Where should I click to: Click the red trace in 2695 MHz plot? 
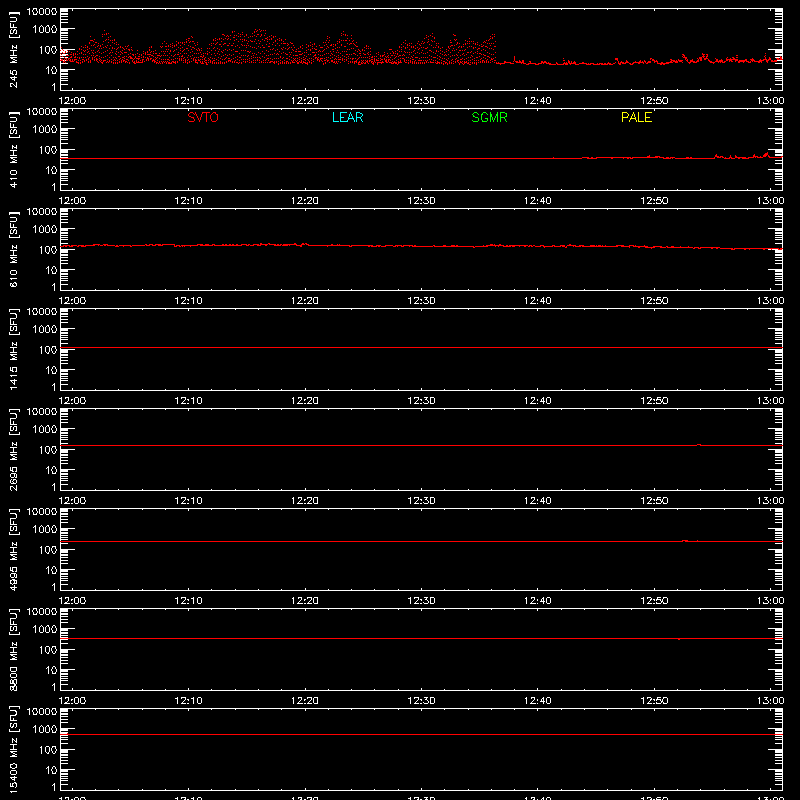(x=421, y=445)
